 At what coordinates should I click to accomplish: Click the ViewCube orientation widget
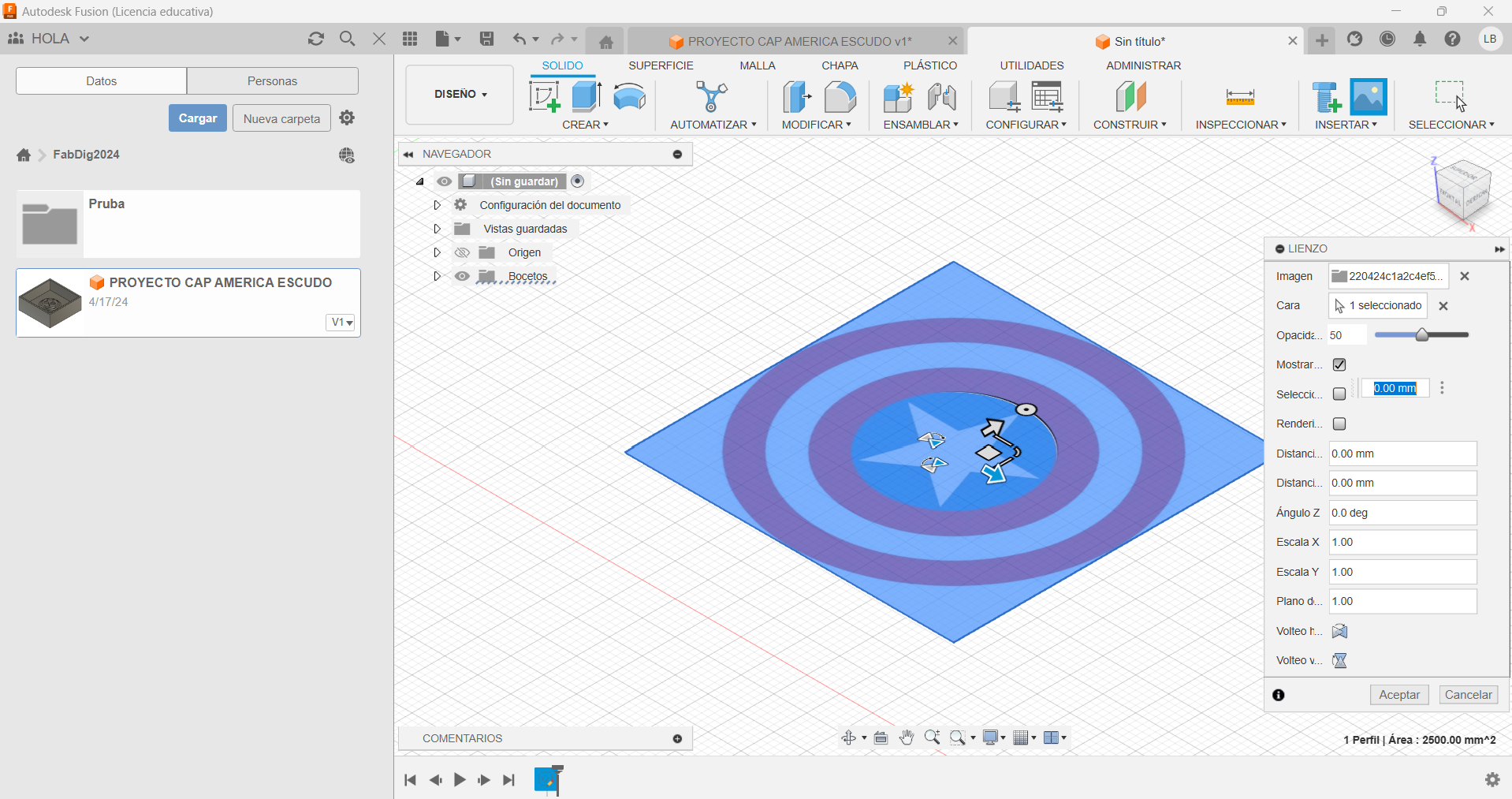pos(1462,192)
